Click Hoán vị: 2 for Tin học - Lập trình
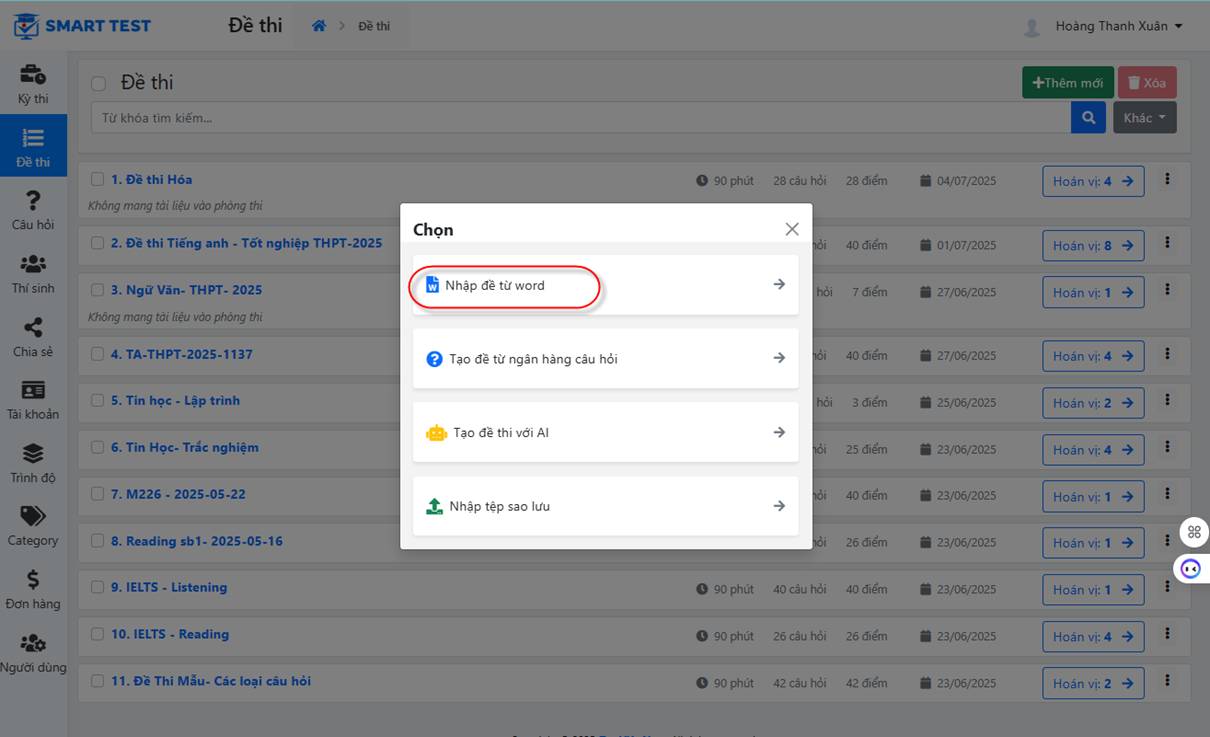 coord(1093,402)
